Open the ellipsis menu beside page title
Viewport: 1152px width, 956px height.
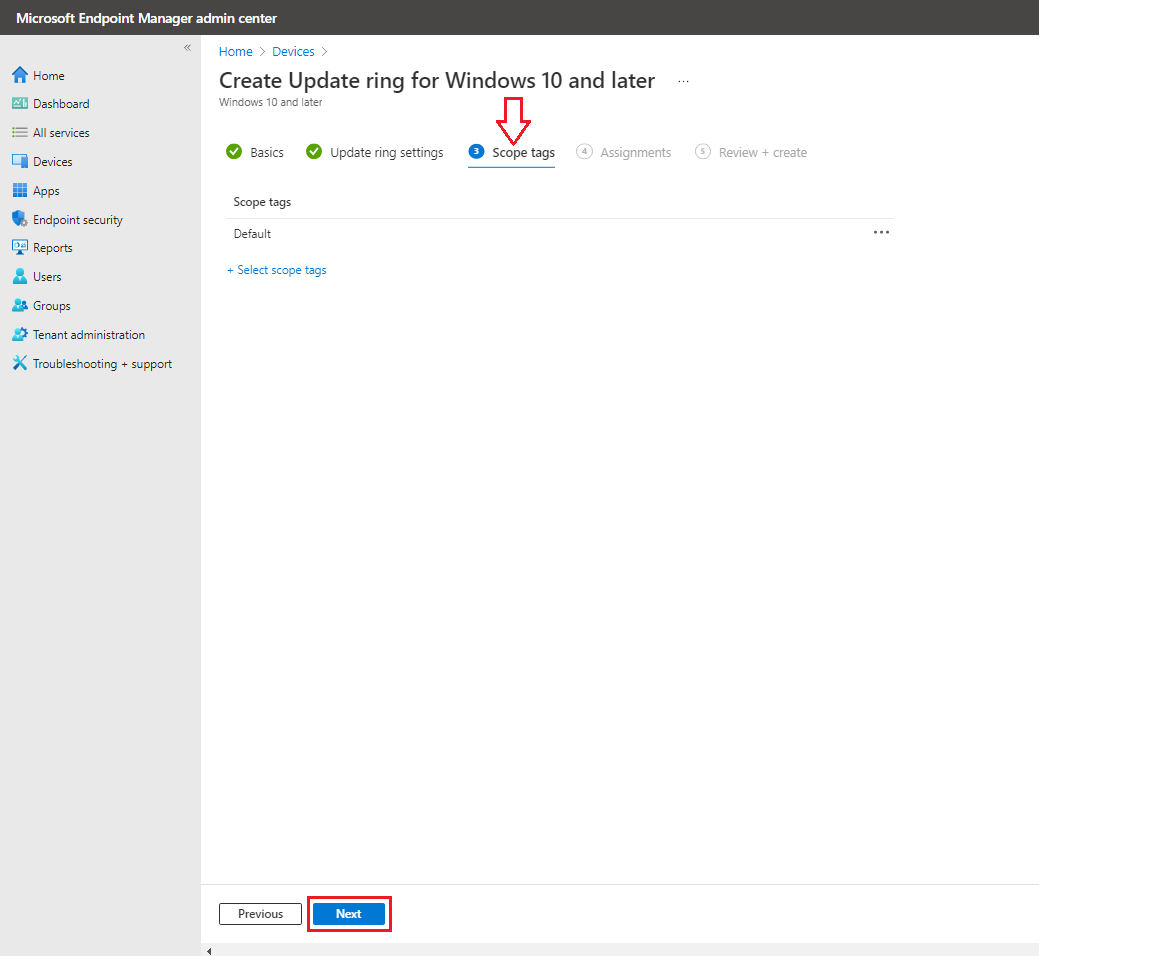pyautogui.click(x=683, y=81)
